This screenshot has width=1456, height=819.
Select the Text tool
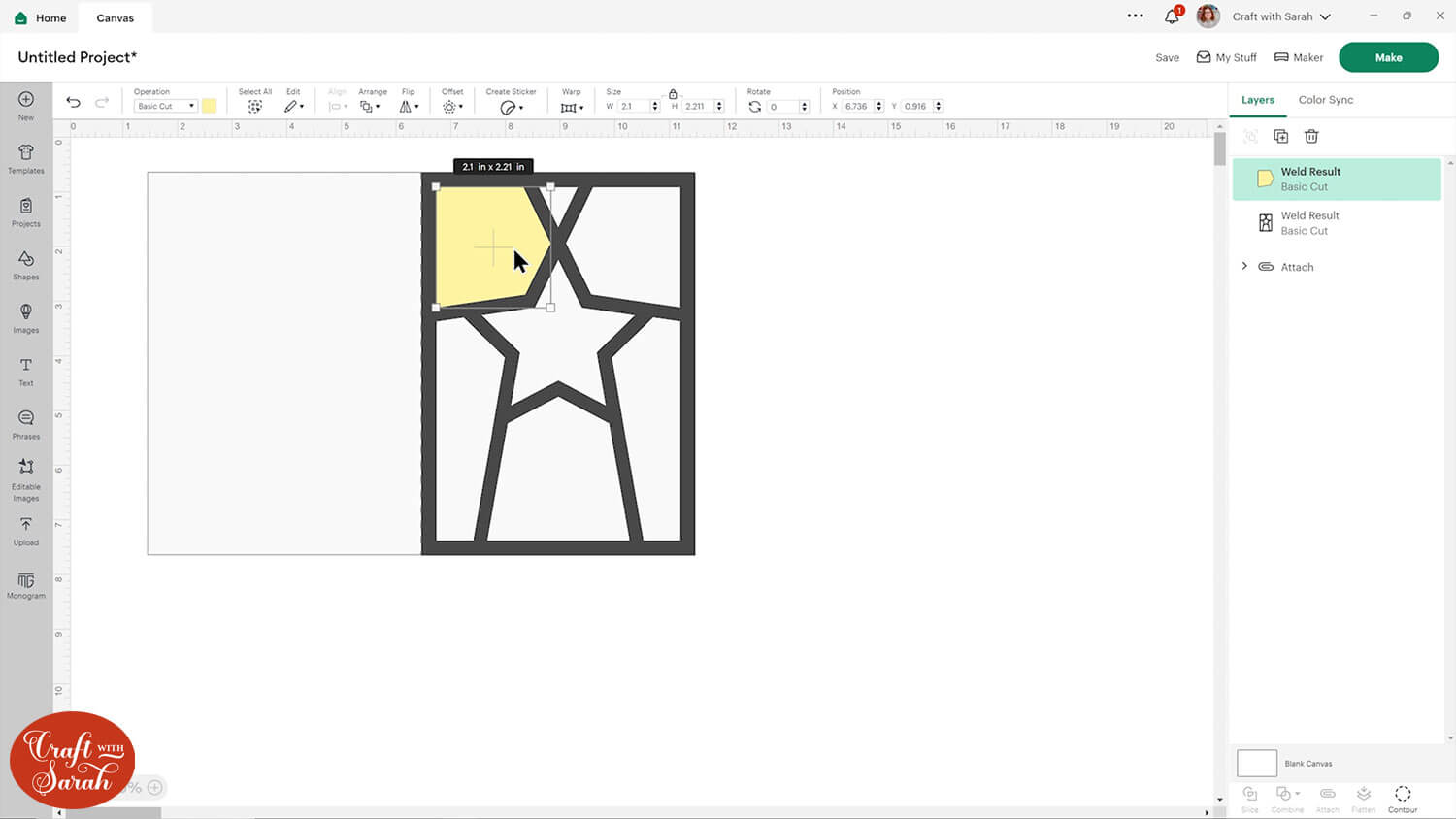point(26,371)
